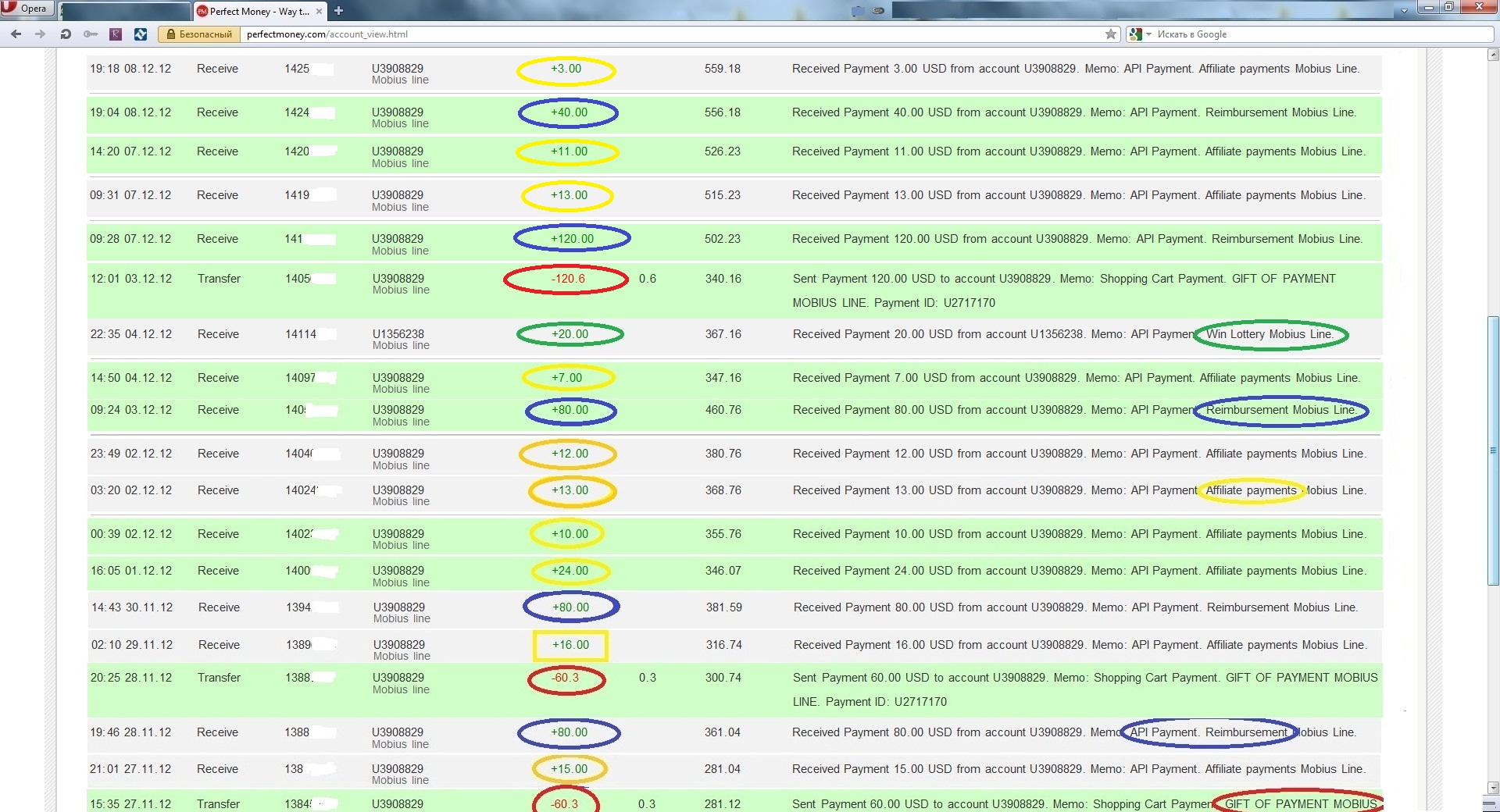Click the perfectmoney.com address bar
This screenshot has height=812, width=1500.
[672, 34]
